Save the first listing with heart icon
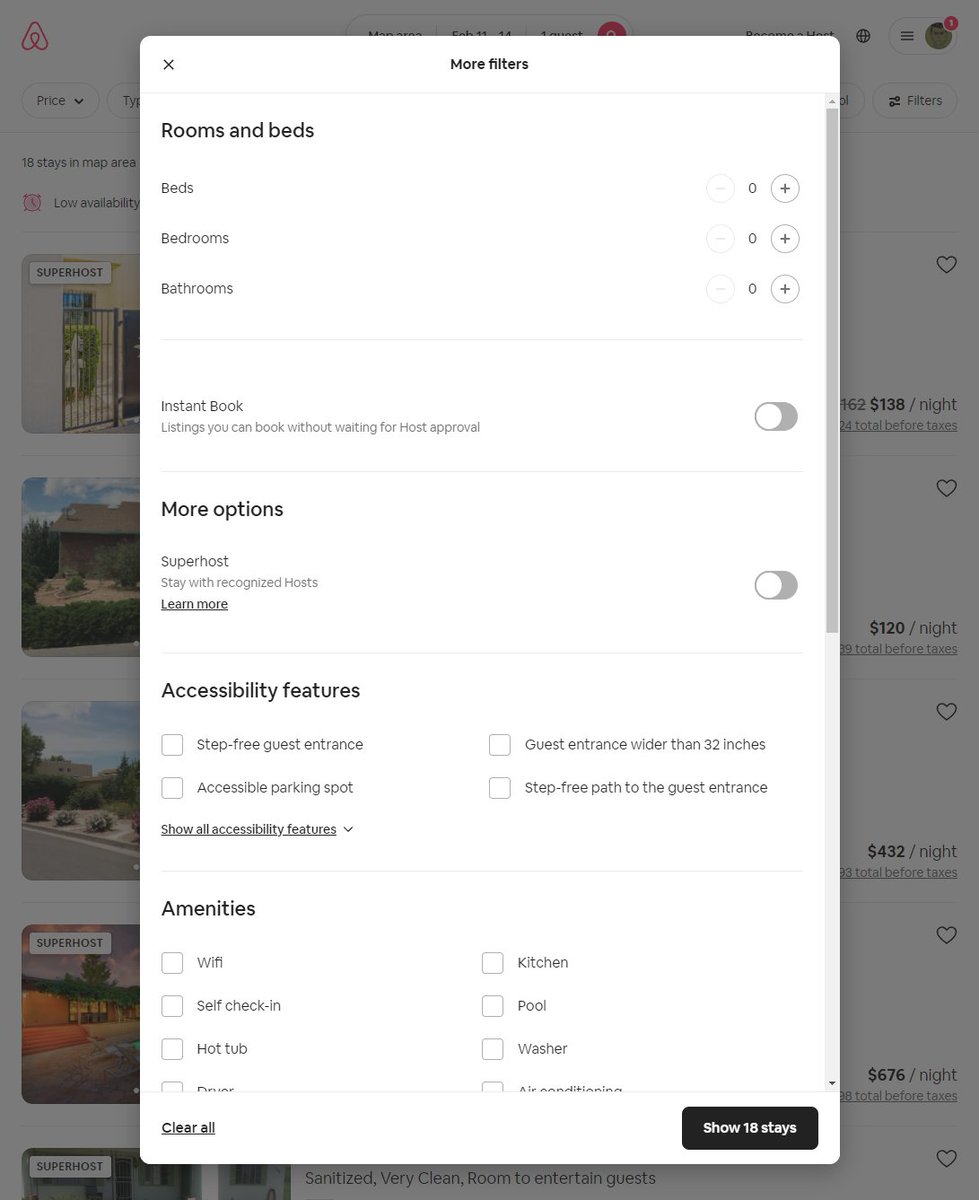Image resolution: width=979 pixels, height=1200 pixels. pyautogui.click(x=946, y=264)
